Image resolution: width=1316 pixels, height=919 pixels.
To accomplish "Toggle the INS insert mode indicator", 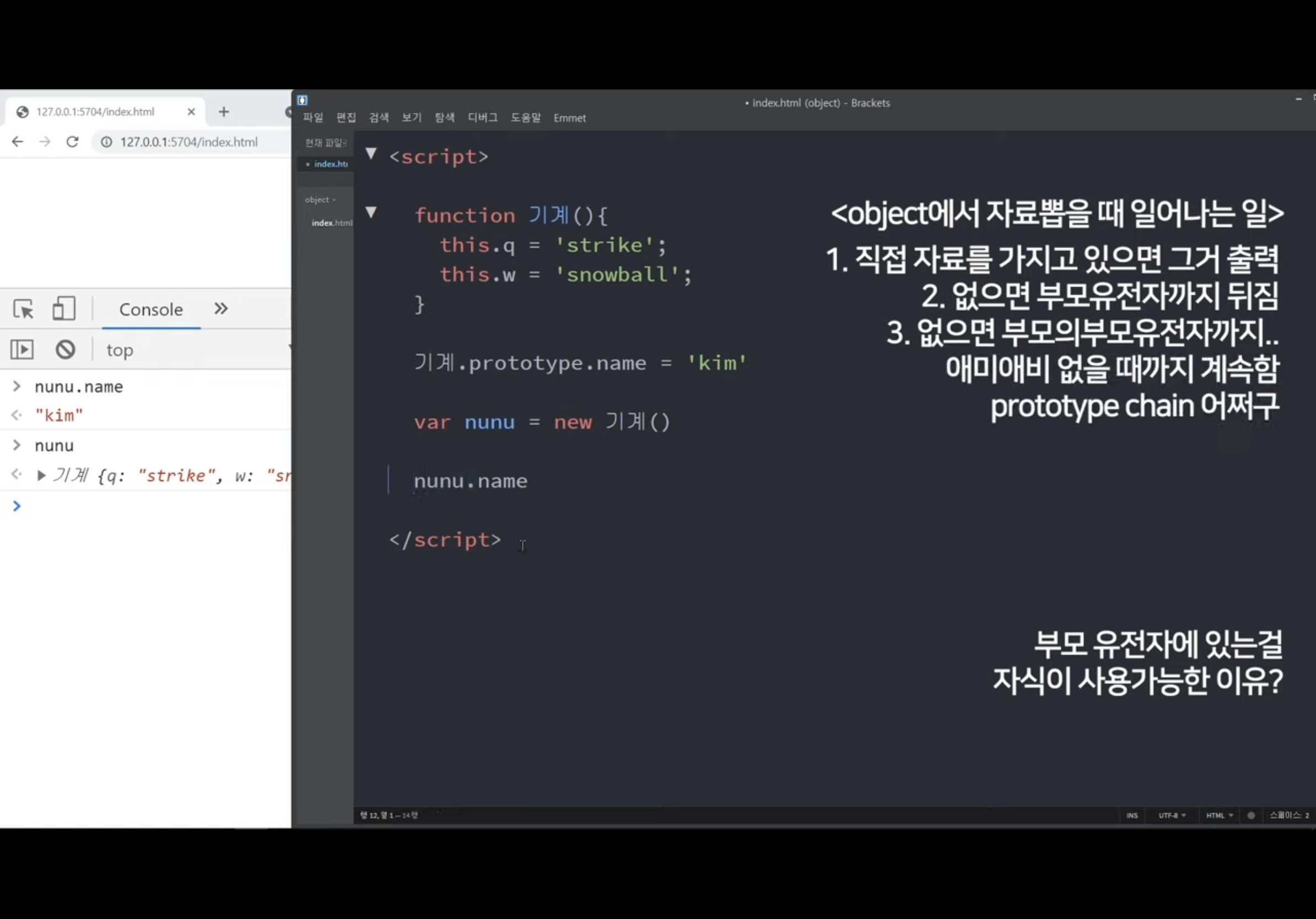I will [x=1131, y=815].
